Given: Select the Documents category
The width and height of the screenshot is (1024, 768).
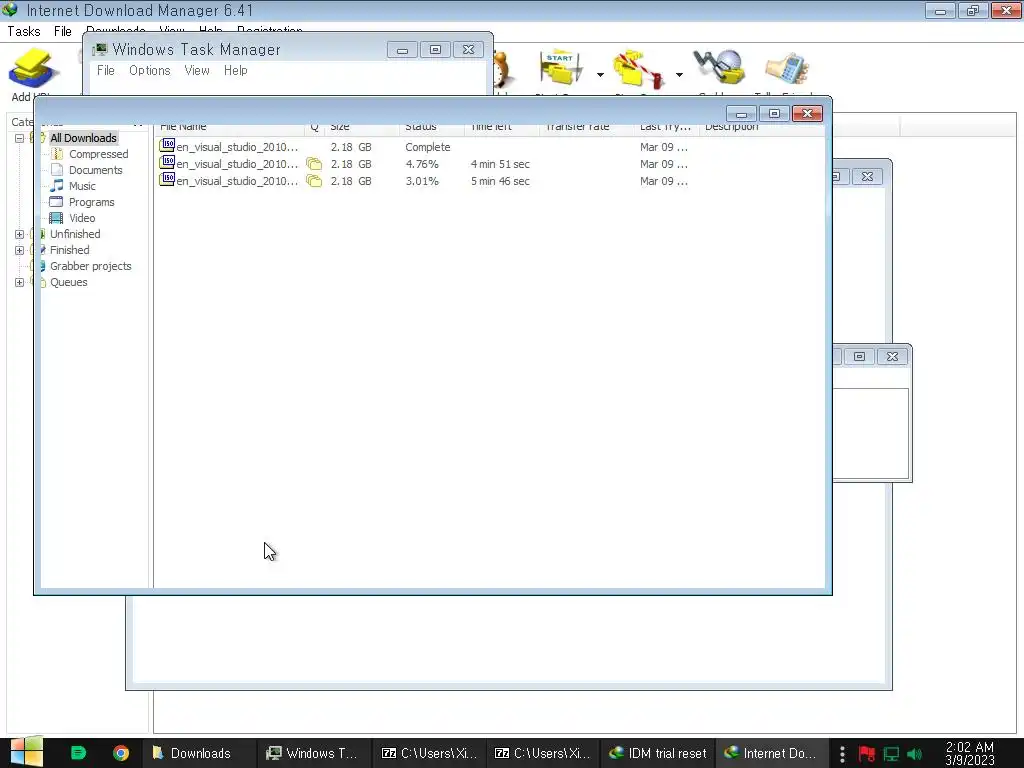Looking at the screenshot, I should (96, 170).
